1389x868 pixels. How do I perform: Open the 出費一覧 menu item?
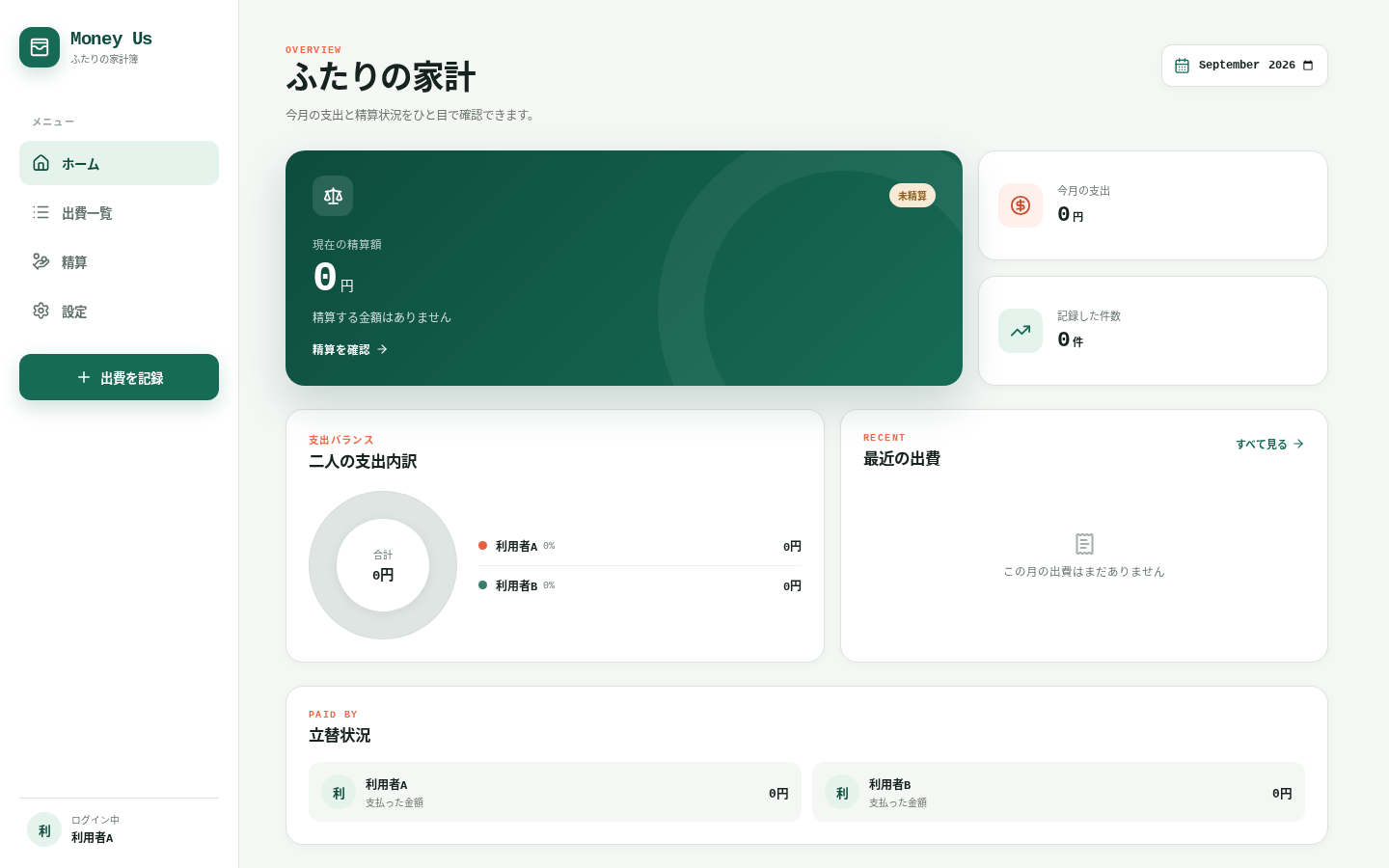(119, 212)
